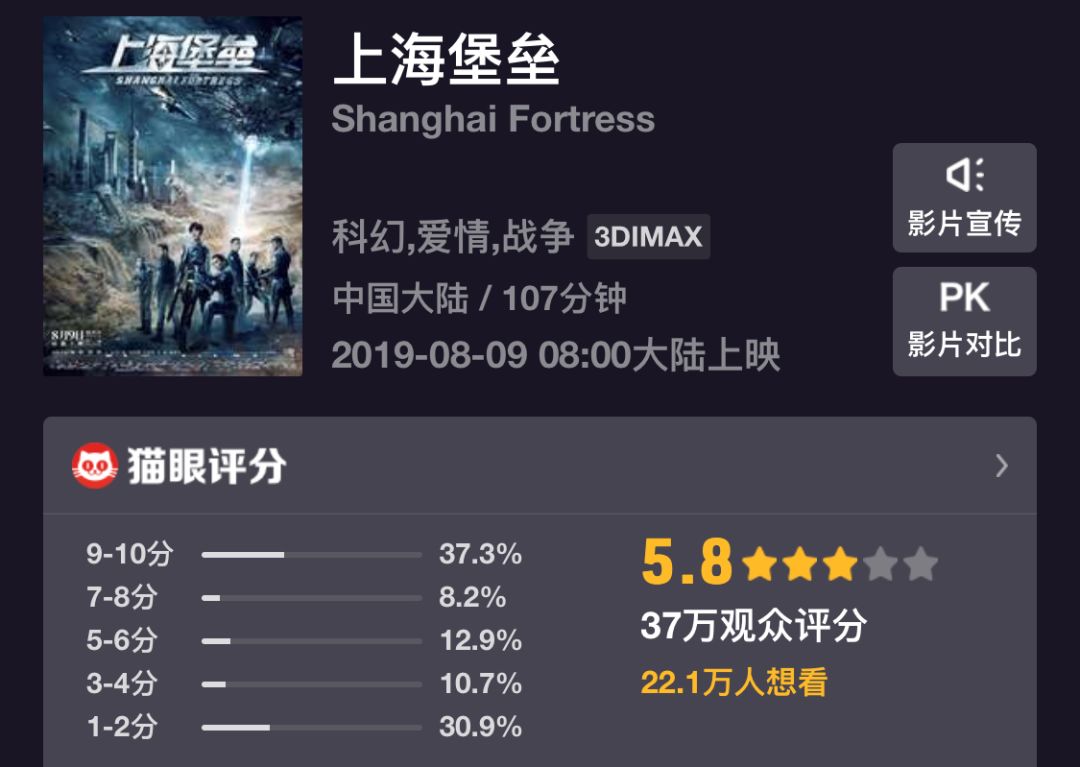Open the Shanghai Fortress movie poster
The height and width of the screenshot is (767, 1080).
[x=173, y=196]
